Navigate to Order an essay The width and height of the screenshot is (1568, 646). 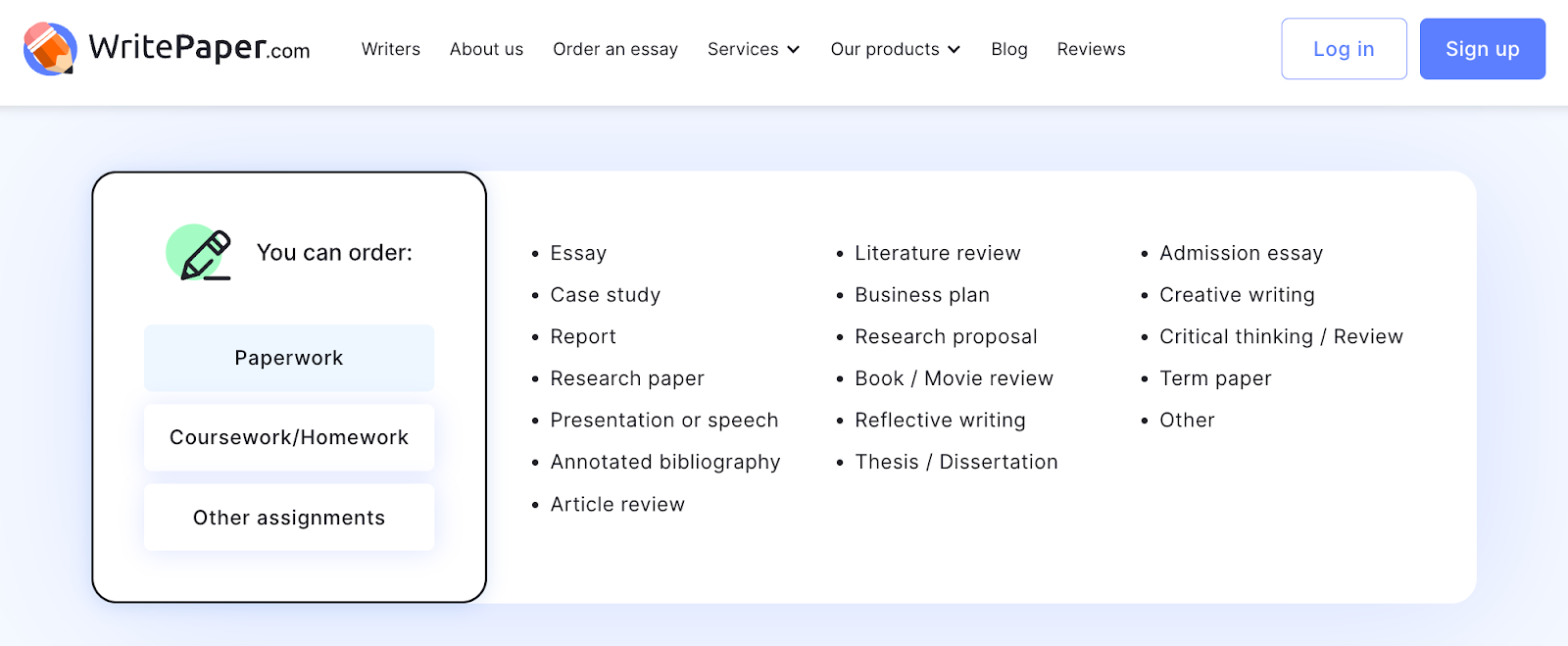[615, 49]
